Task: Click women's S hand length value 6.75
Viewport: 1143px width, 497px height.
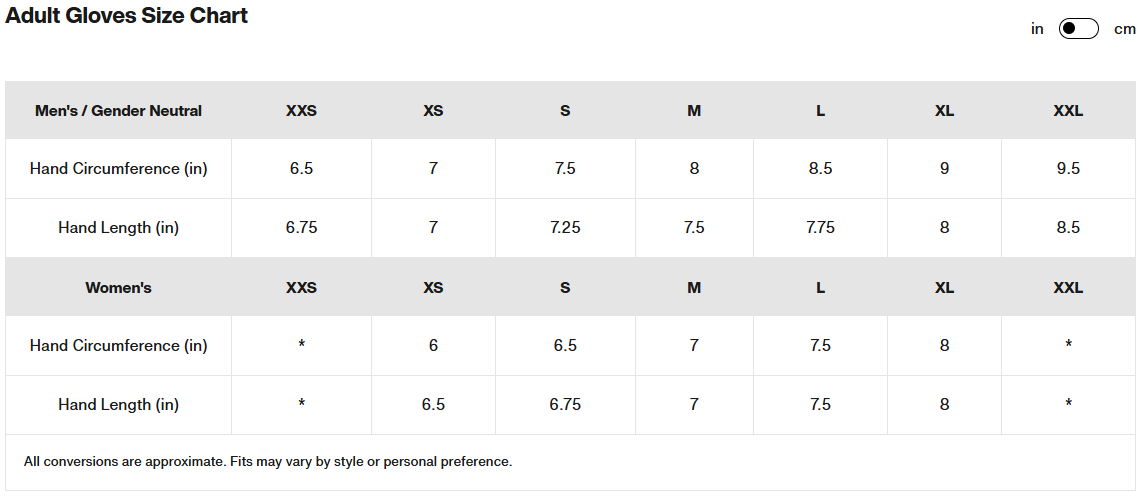Action: (565, 405)
